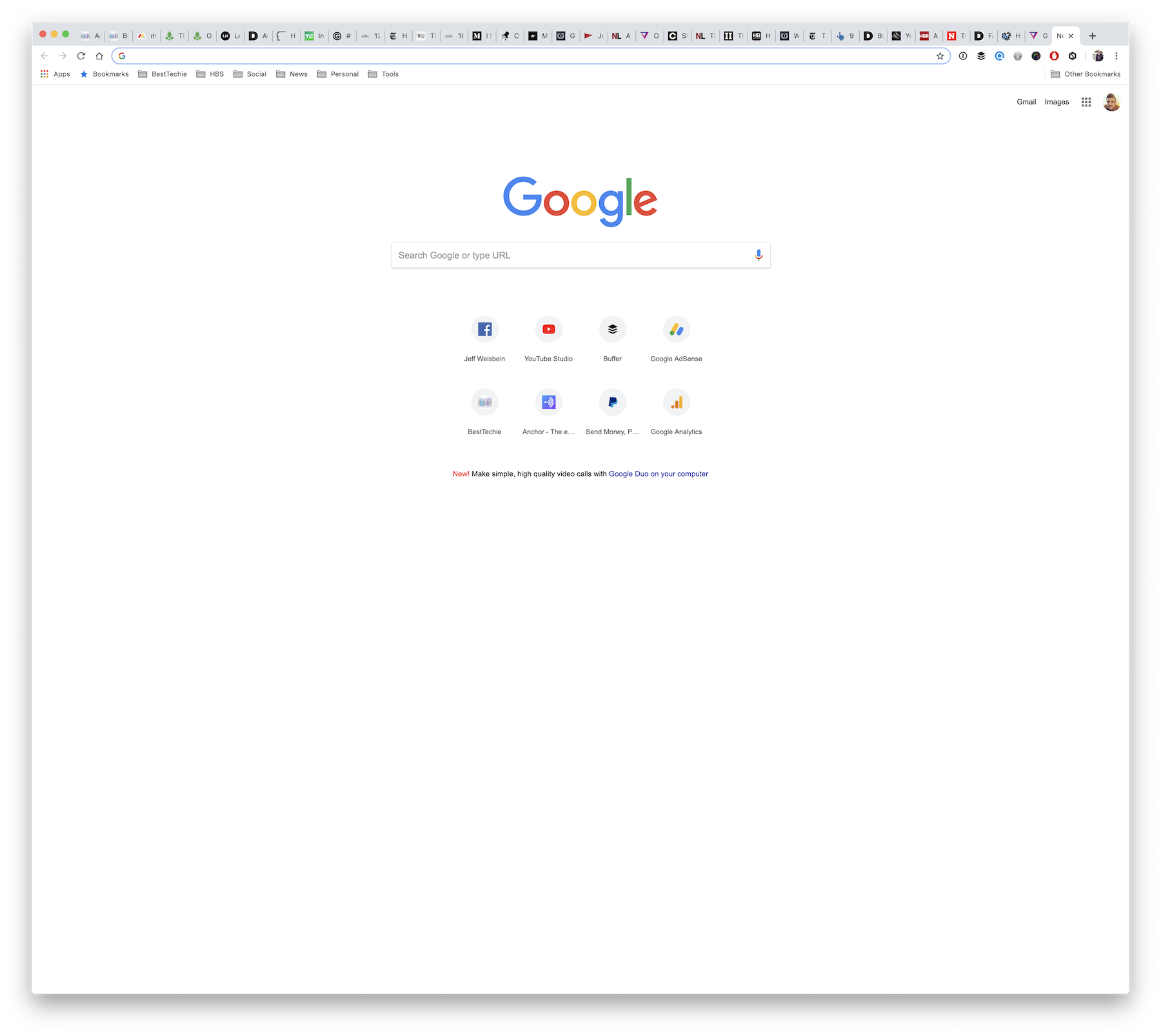
Task: Open the Gmail link
Action: [1026, 102]
